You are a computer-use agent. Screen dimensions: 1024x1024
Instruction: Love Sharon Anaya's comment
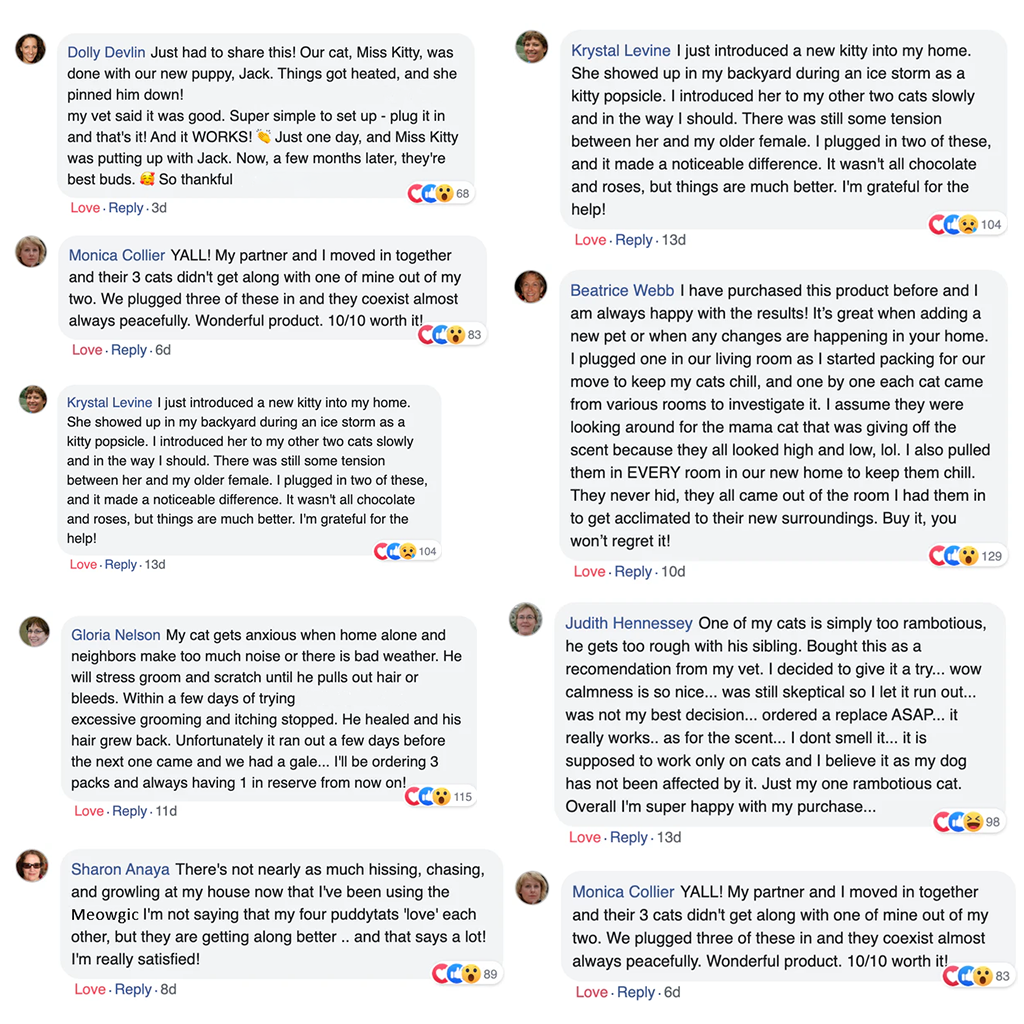click(90, 989)
